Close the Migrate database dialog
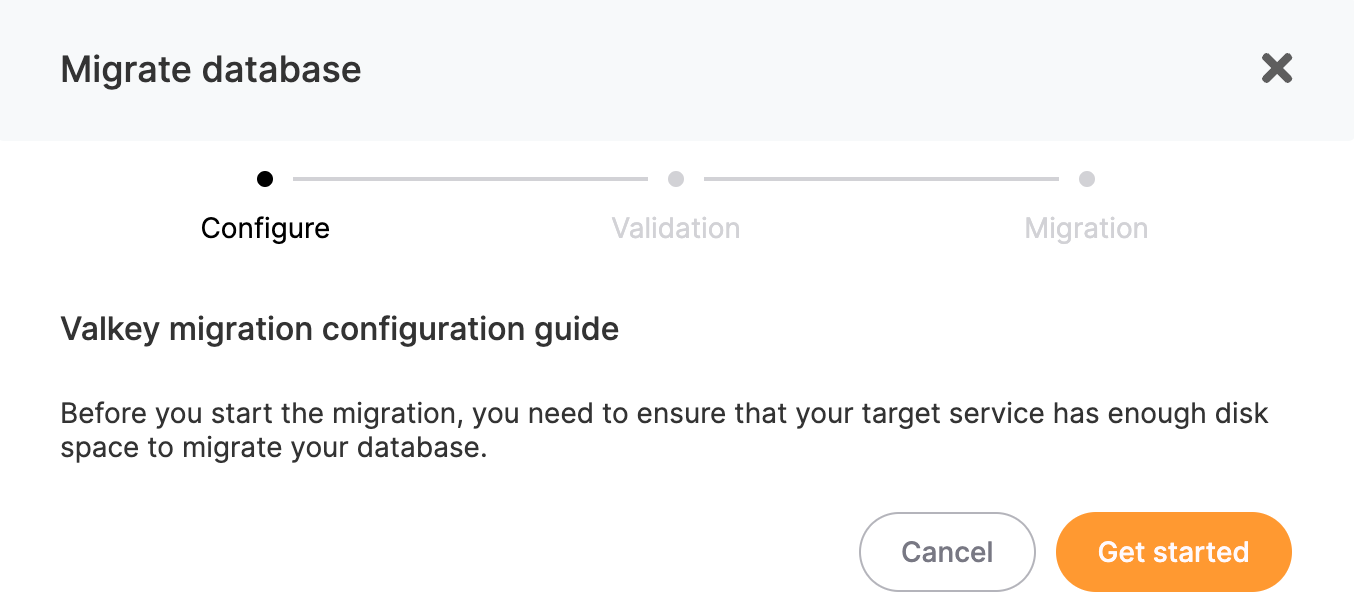 click(x=1277, y=68)
